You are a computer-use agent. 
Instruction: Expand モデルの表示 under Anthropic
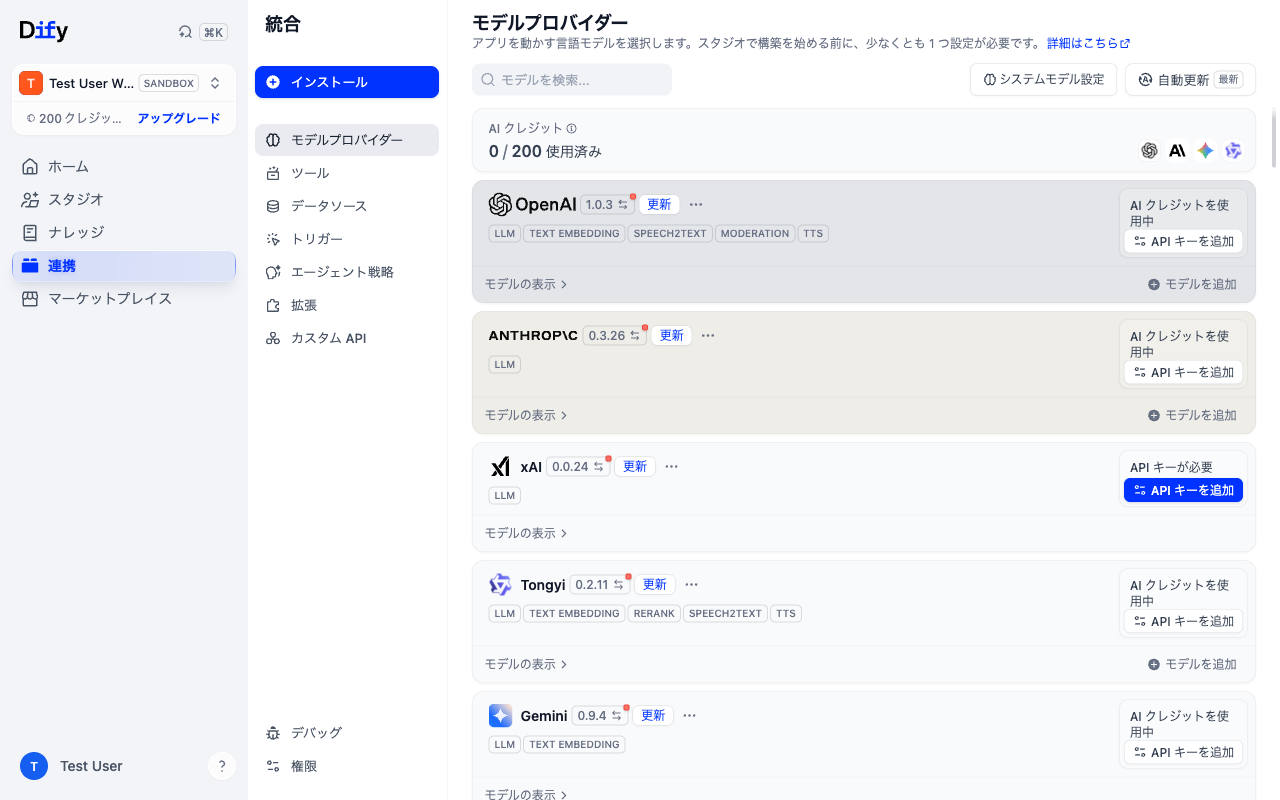(x=526, y=415)
